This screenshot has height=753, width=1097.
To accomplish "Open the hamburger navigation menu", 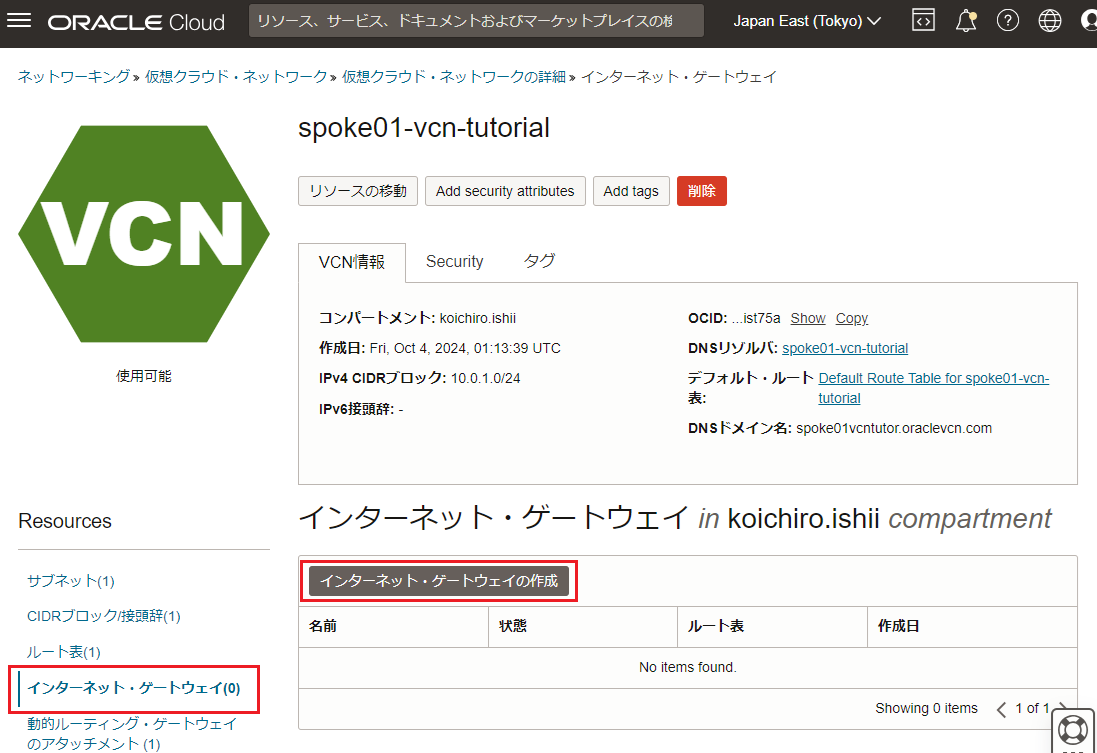I will click(20, 21).
